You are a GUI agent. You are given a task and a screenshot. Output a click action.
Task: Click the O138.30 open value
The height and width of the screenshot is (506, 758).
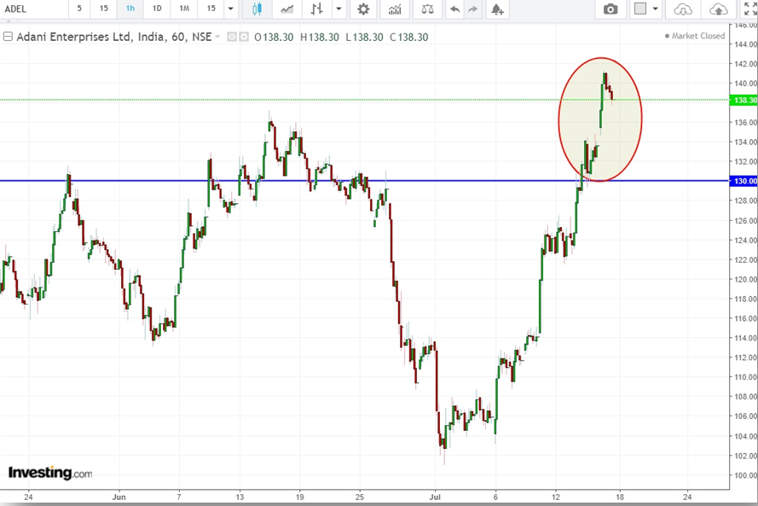click(274, 37)
